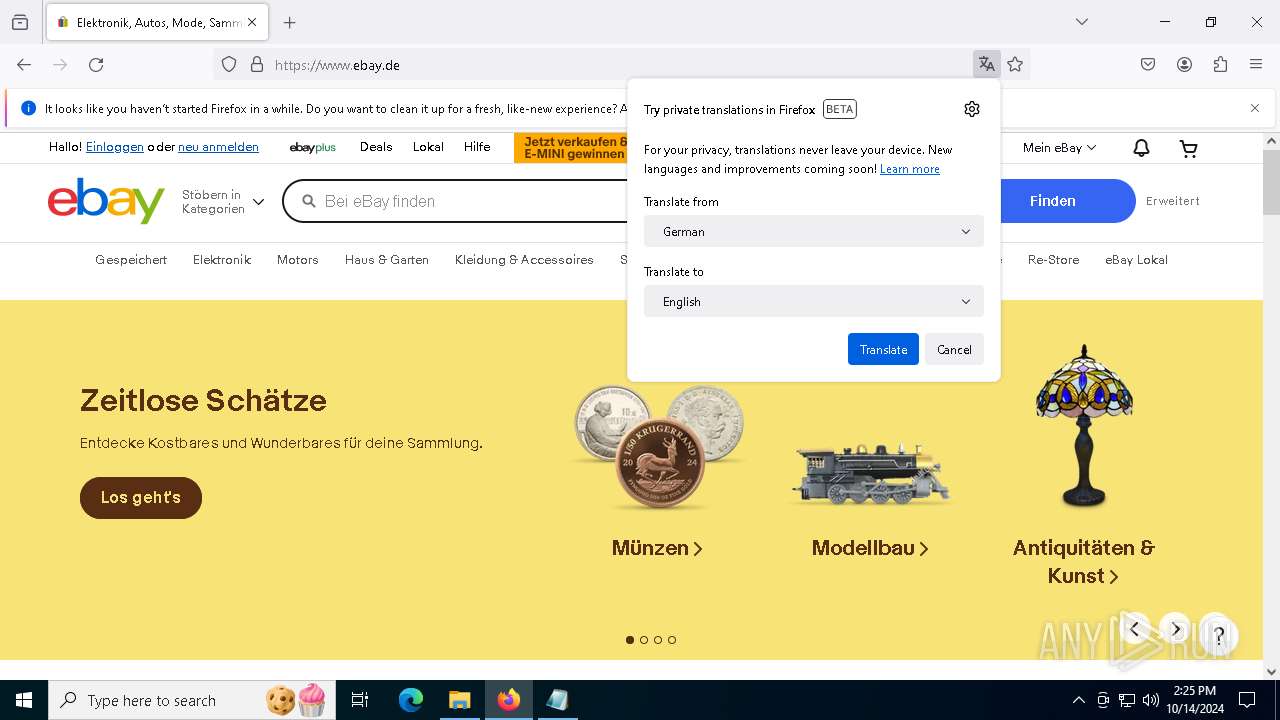Viewport: 1280px width, 720px height.
Task: Open a new tab with plus button
Action: (290, 22)
